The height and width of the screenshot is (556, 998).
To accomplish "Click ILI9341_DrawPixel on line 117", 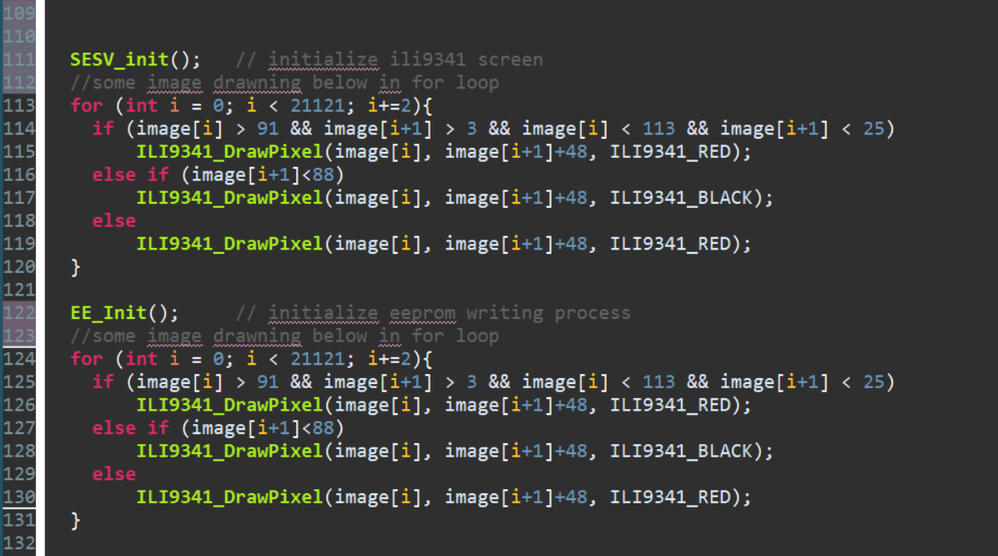I will [229, 197].
